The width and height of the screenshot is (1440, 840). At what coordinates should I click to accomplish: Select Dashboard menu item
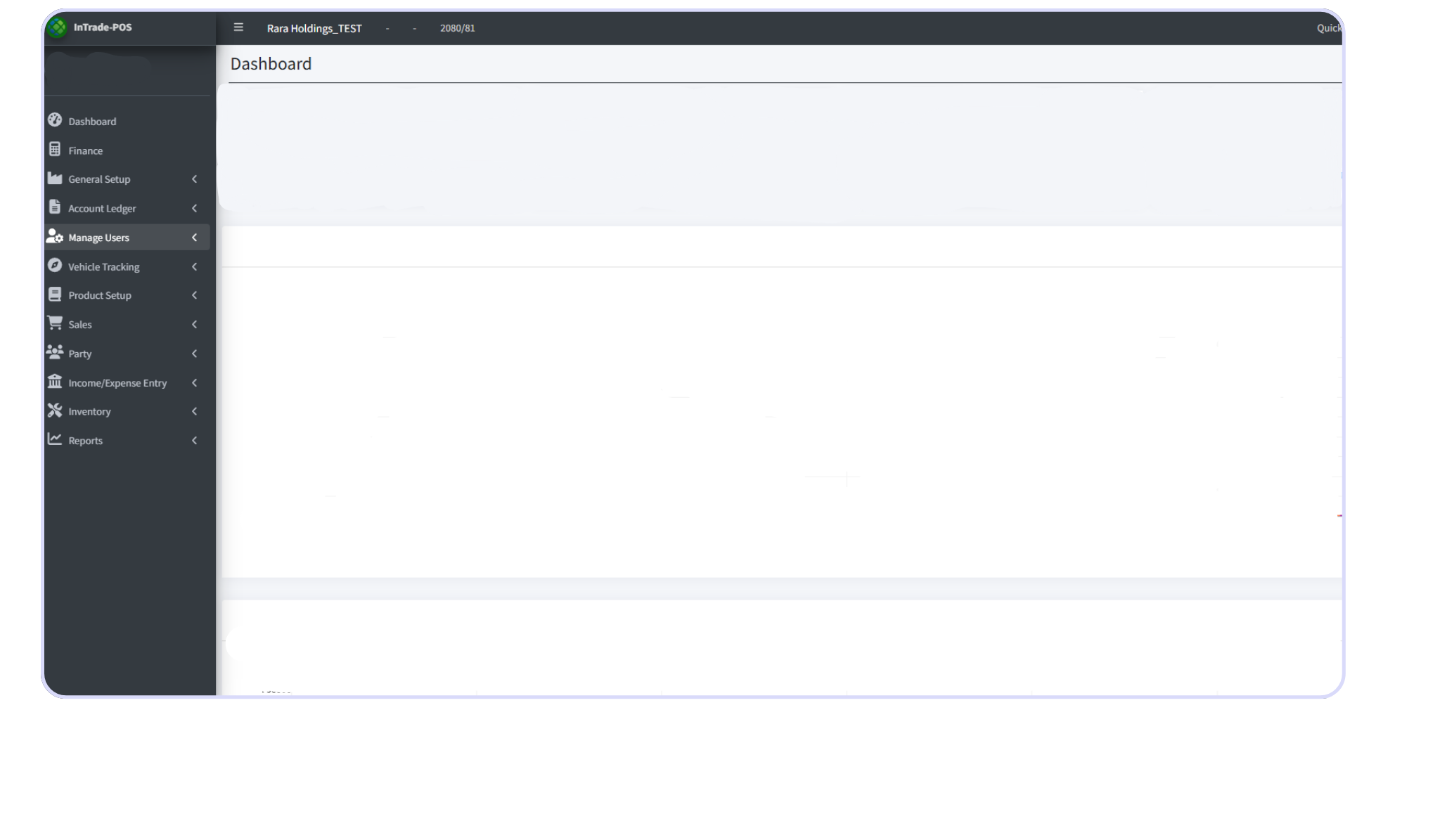click(x=92, y=121)
